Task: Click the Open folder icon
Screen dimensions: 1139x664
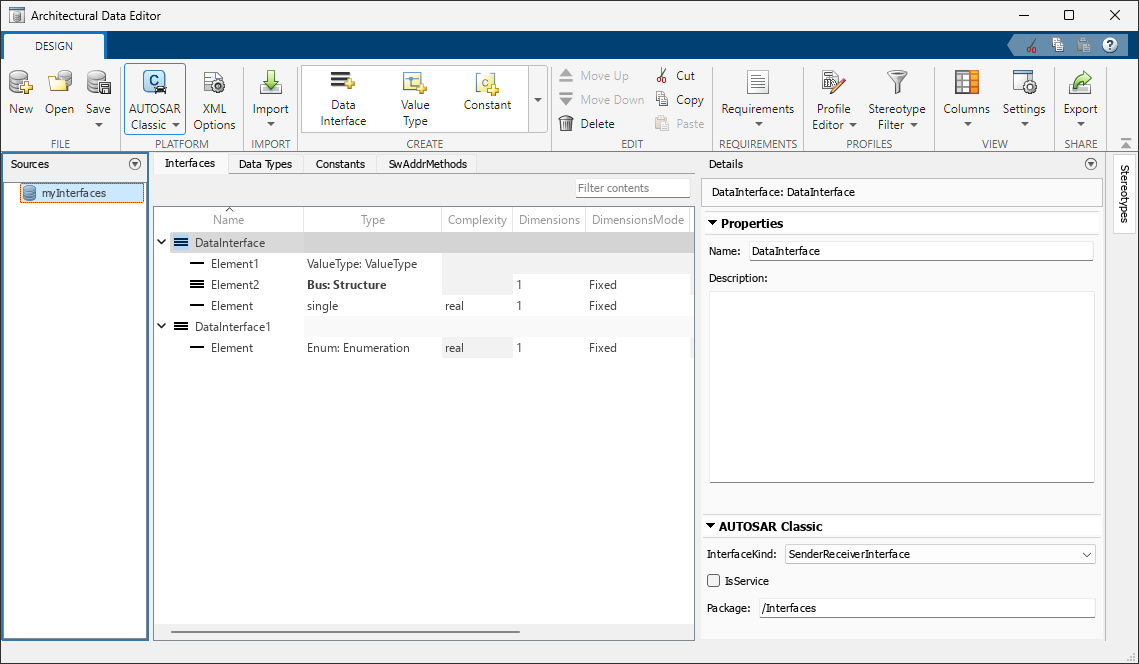Action: [x=59, y=84]
